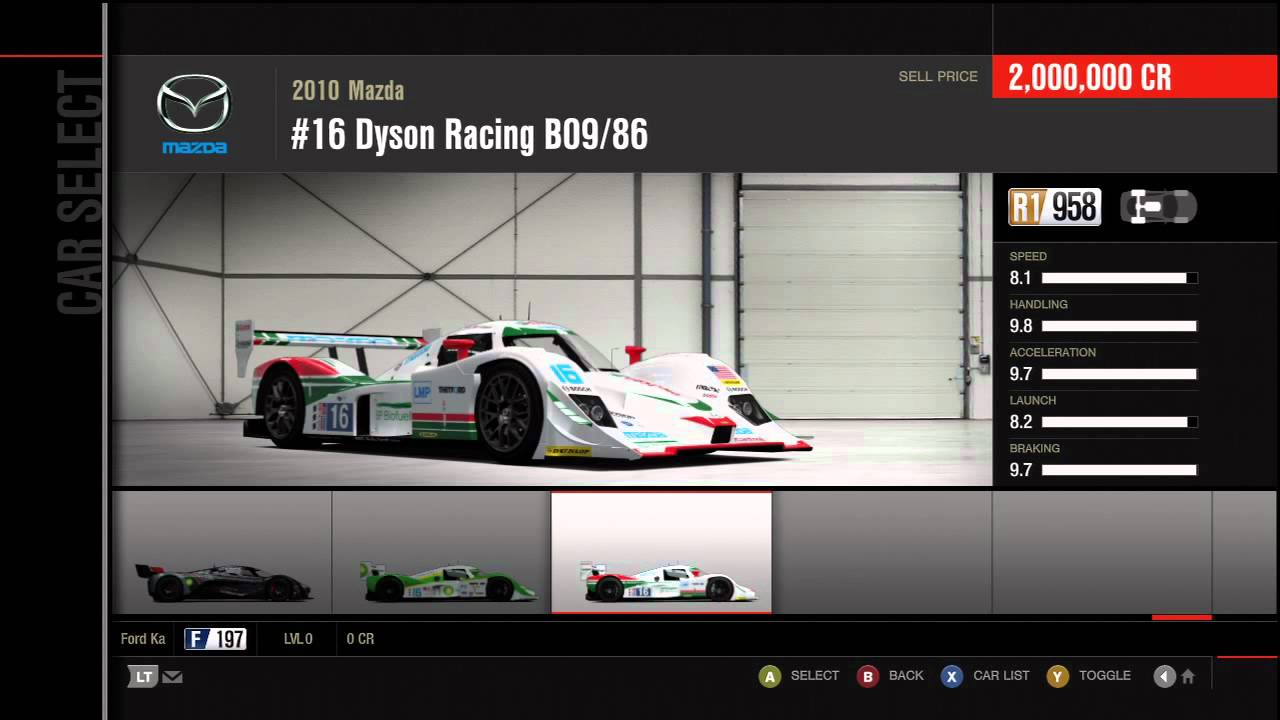
Task: Click the red B button icon
Action: click(x=867, y=677)
